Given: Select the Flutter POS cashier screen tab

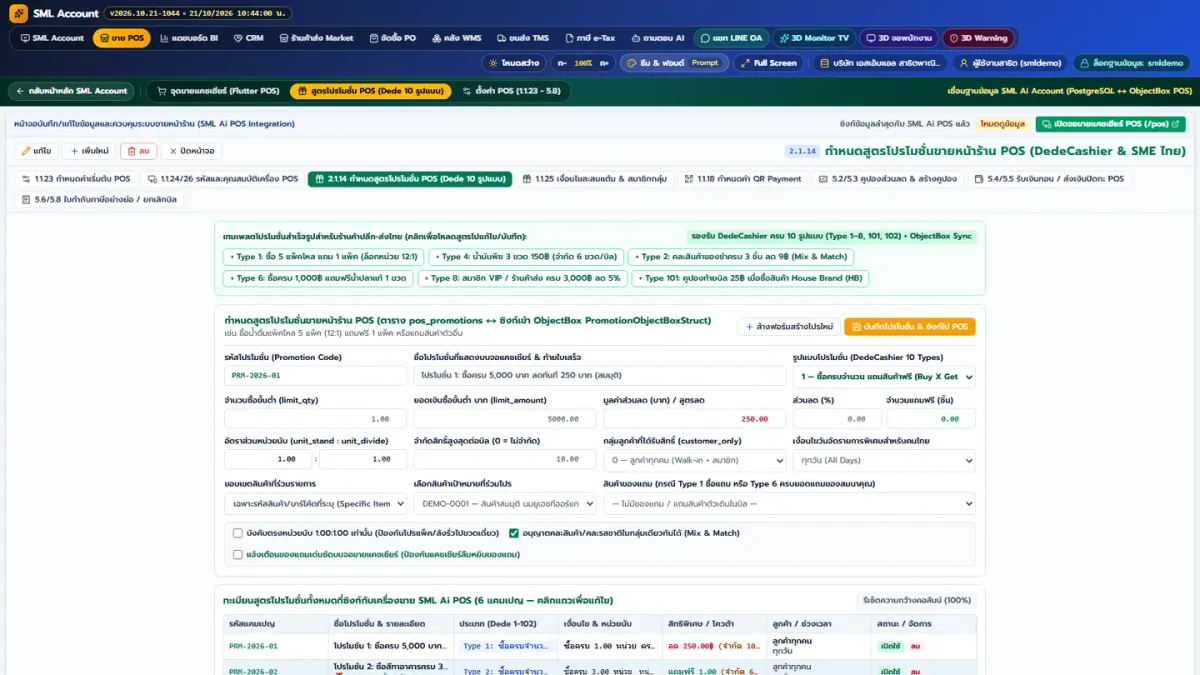Looking at the screenshot, I should coord(216,91).
